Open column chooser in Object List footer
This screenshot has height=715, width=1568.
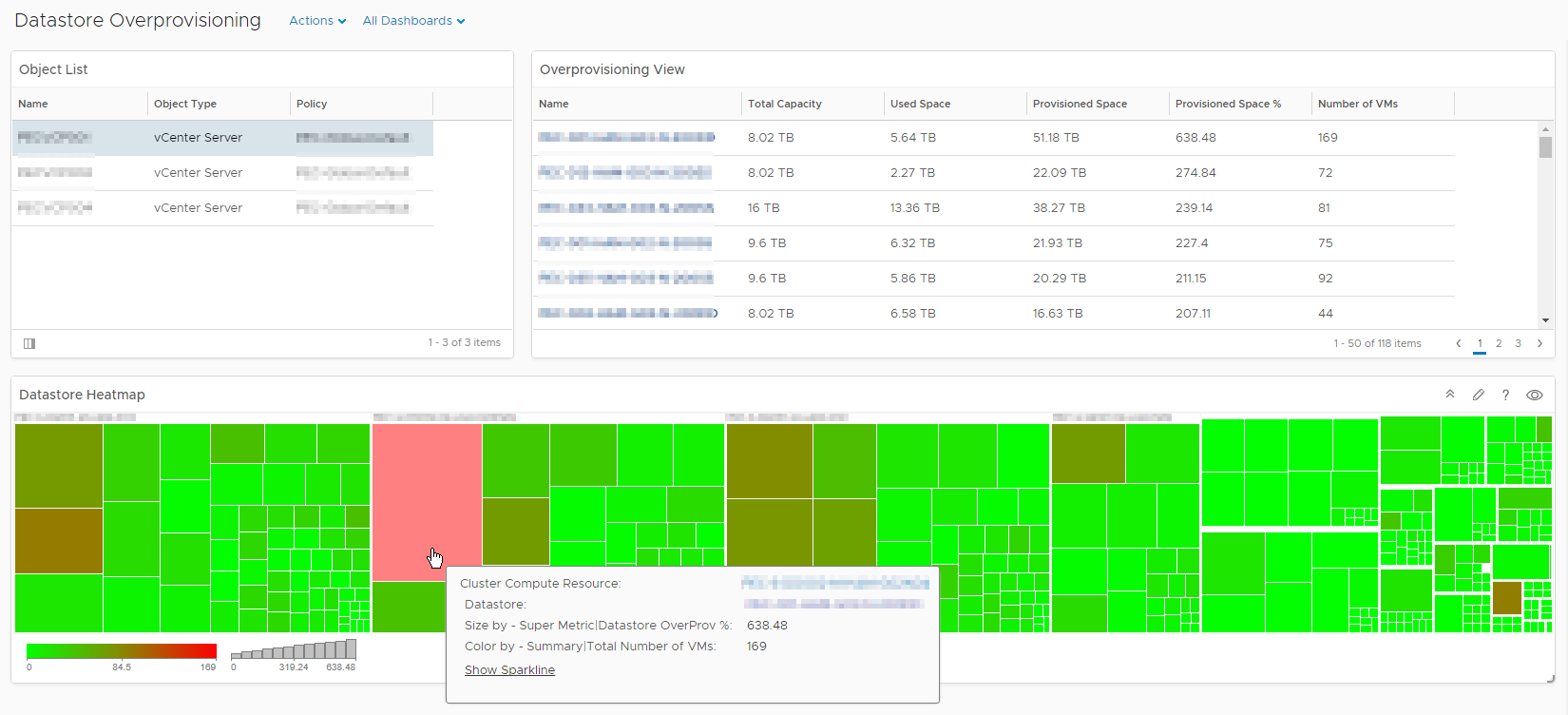[x=29, y=343]
